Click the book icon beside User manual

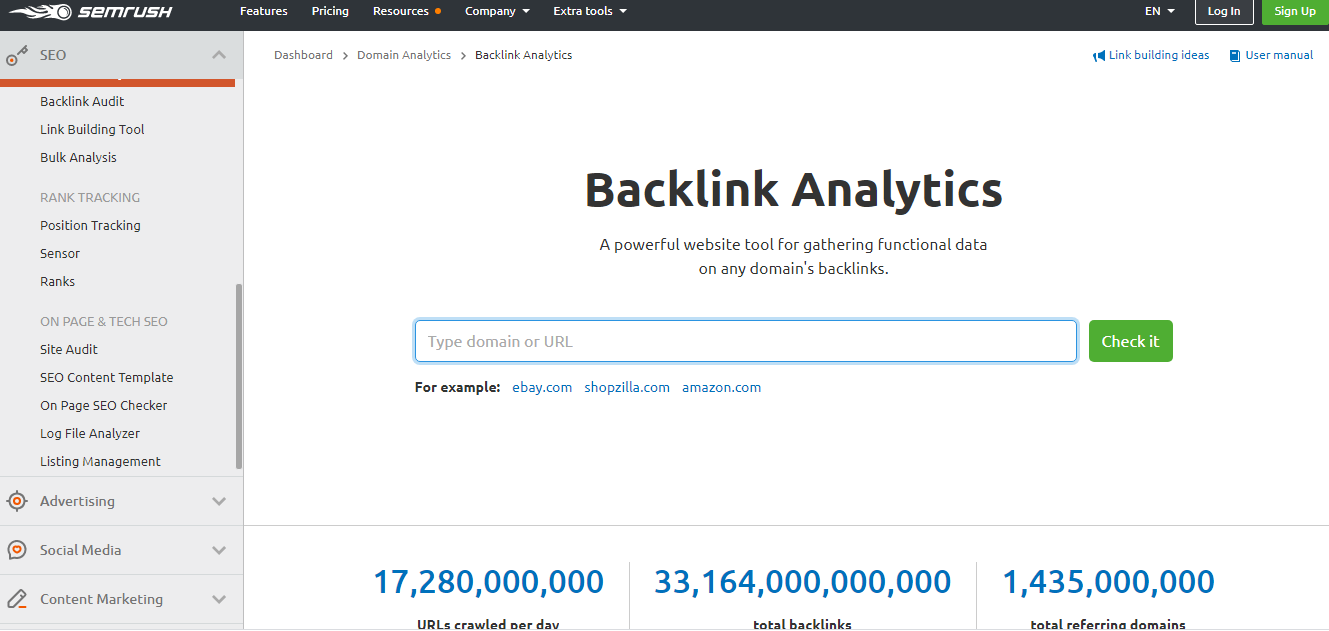[1235, 56]
